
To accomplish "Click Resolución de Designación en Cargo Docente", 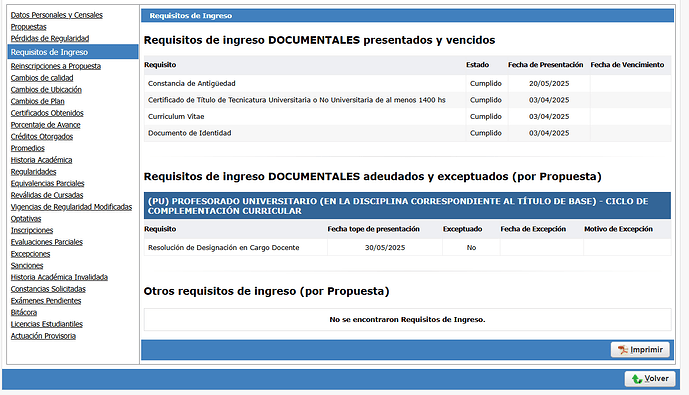I will coord(224,248).
